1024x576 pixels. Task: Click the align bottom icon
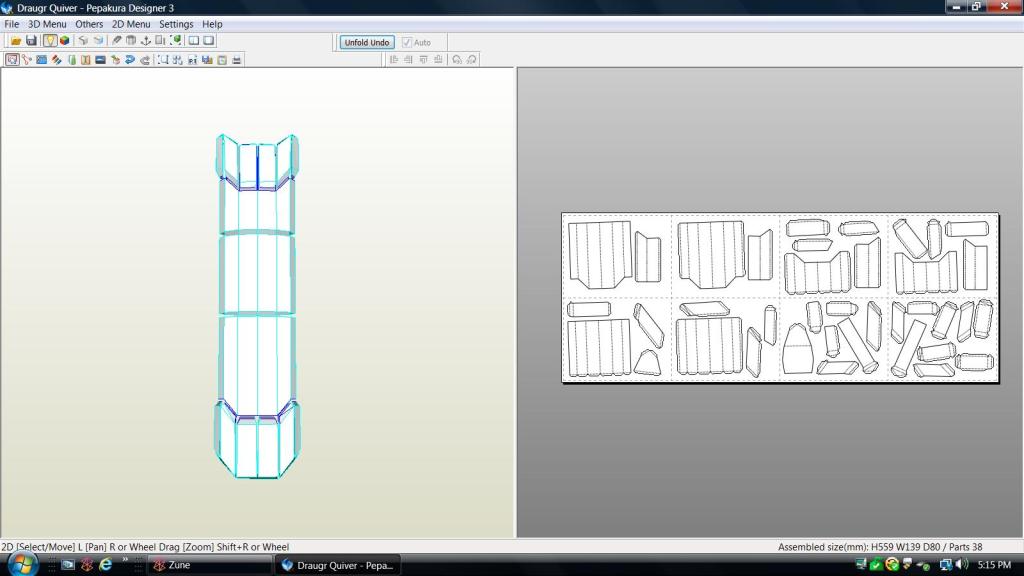tap(438, 59)
